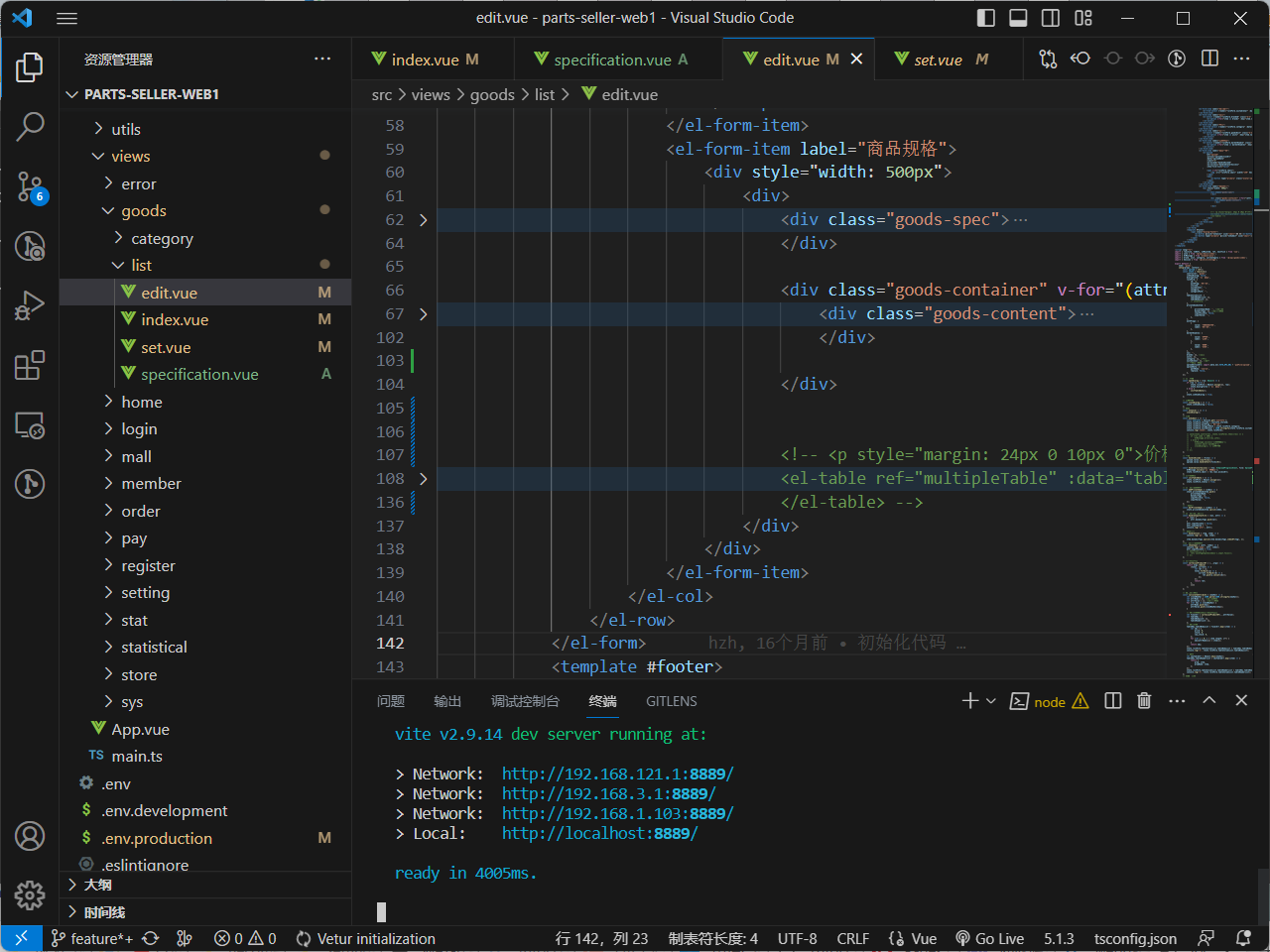Open the Search view
The width and height of the screenshot is (1270, 952).
pos(30,126)
